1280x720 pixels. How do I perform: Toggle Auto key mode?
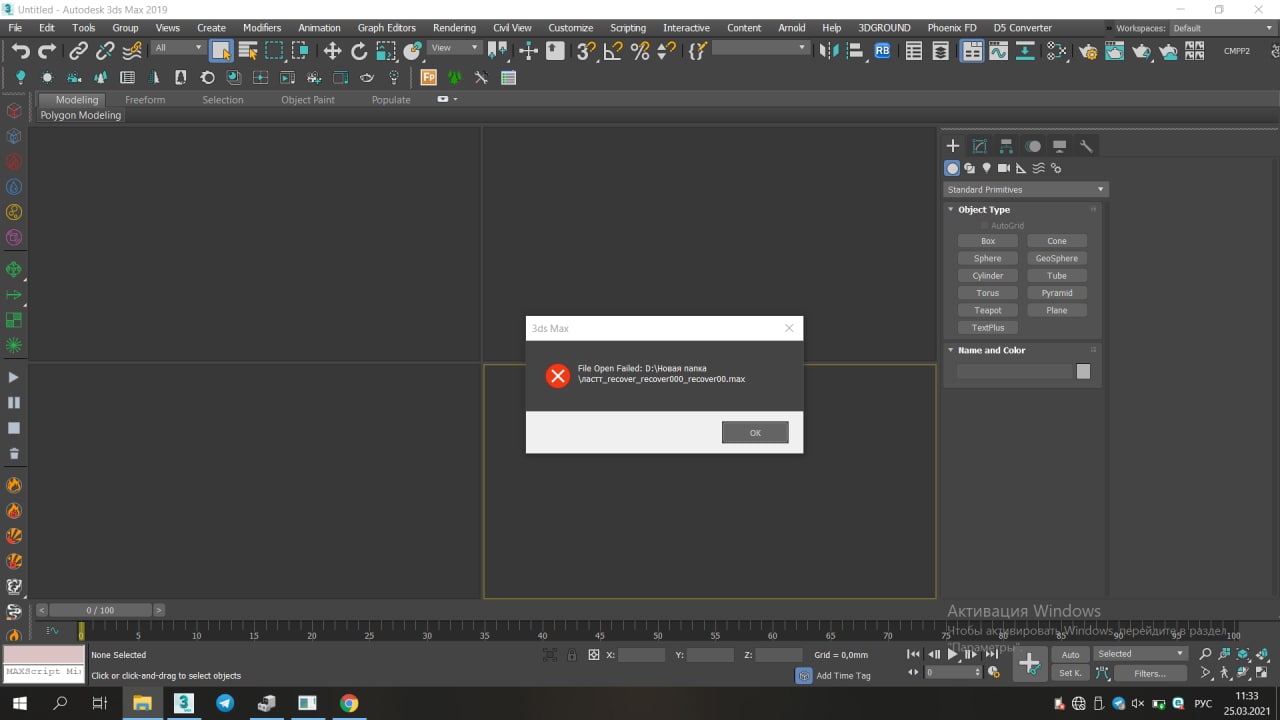1070,655
